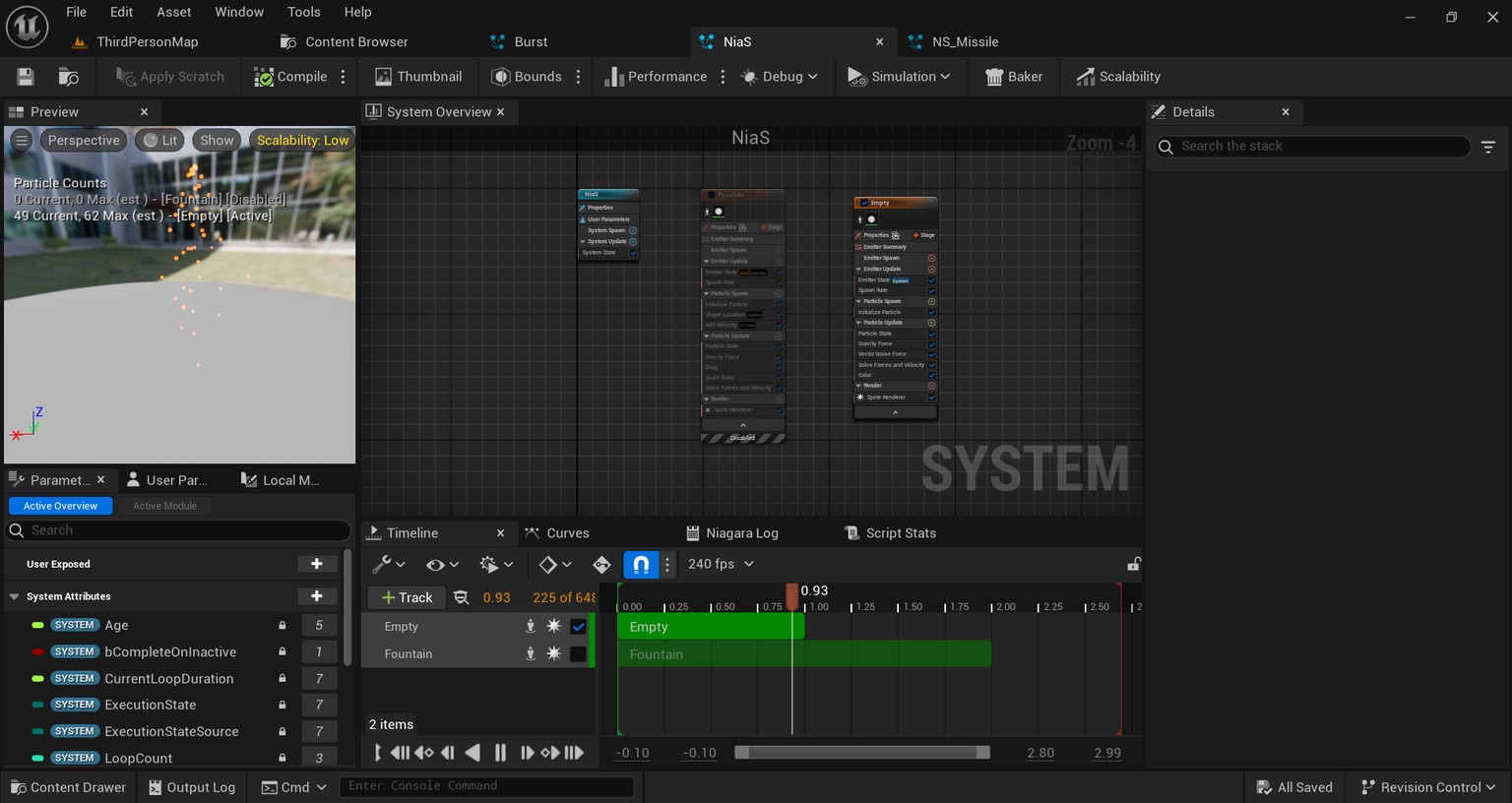This screenshot has width=1512, height=803.
Task: Switch to the Local Modules tab
Action: pos(281,480)
